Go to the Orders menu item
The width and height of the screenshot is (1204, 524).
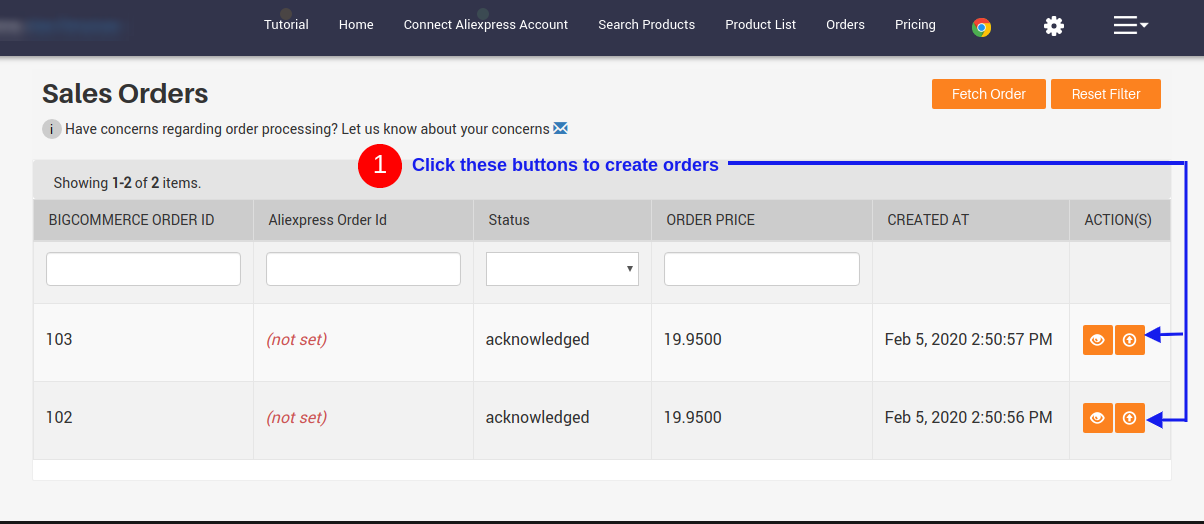pos(845,25)
